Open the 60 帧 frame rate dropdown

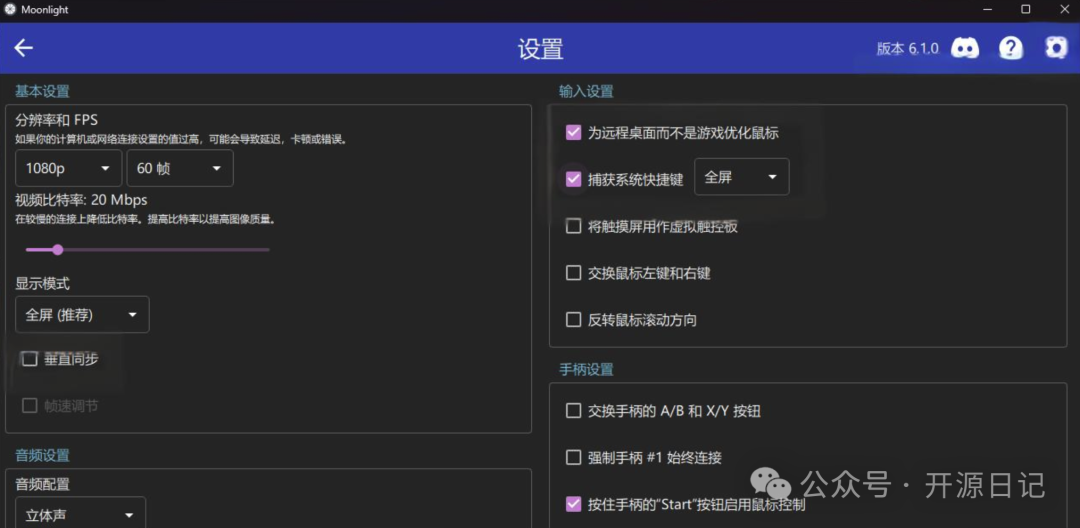[x=180, y=168]
